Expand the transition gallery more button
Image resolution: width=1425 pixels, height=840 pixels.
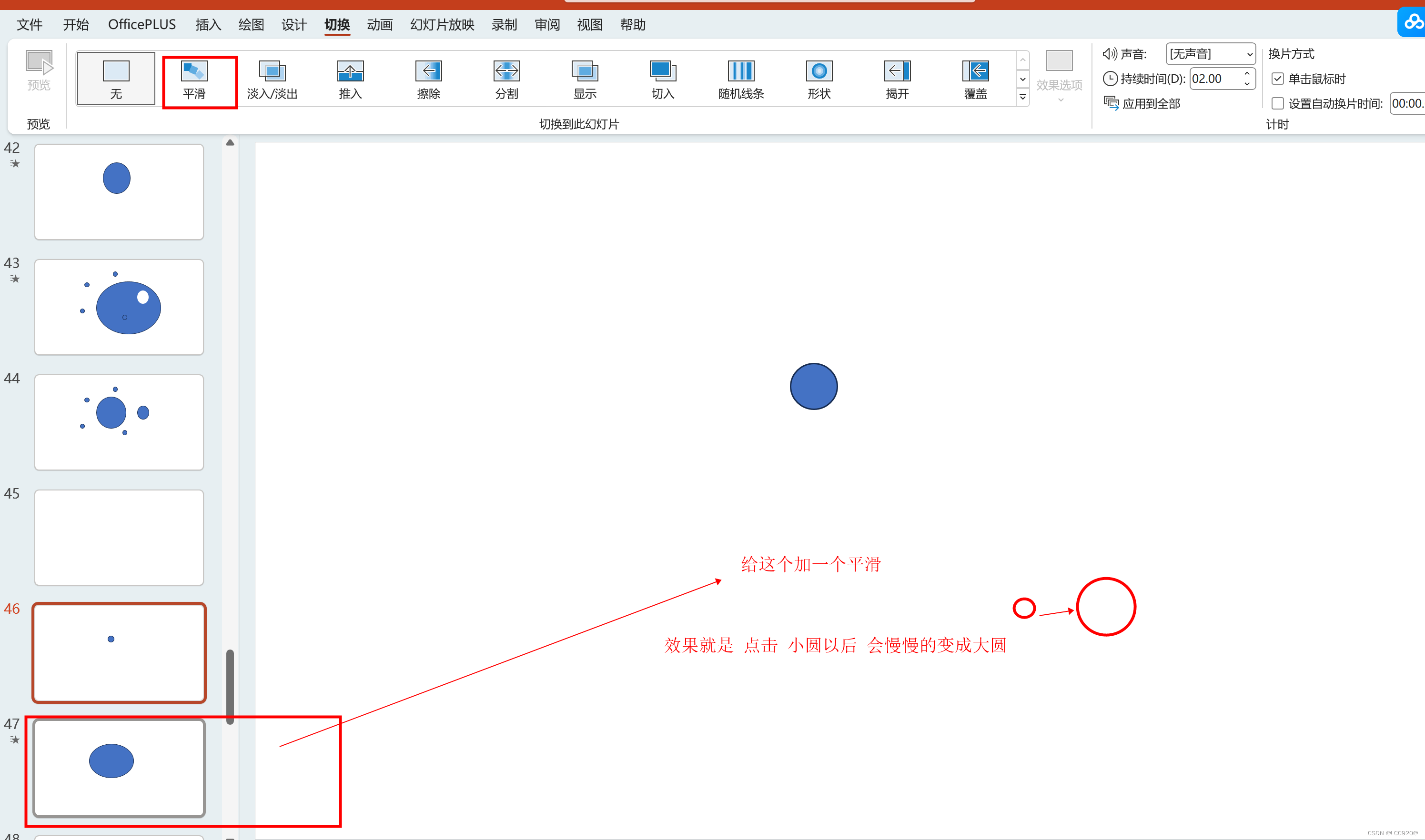(x=1023, y=97)
